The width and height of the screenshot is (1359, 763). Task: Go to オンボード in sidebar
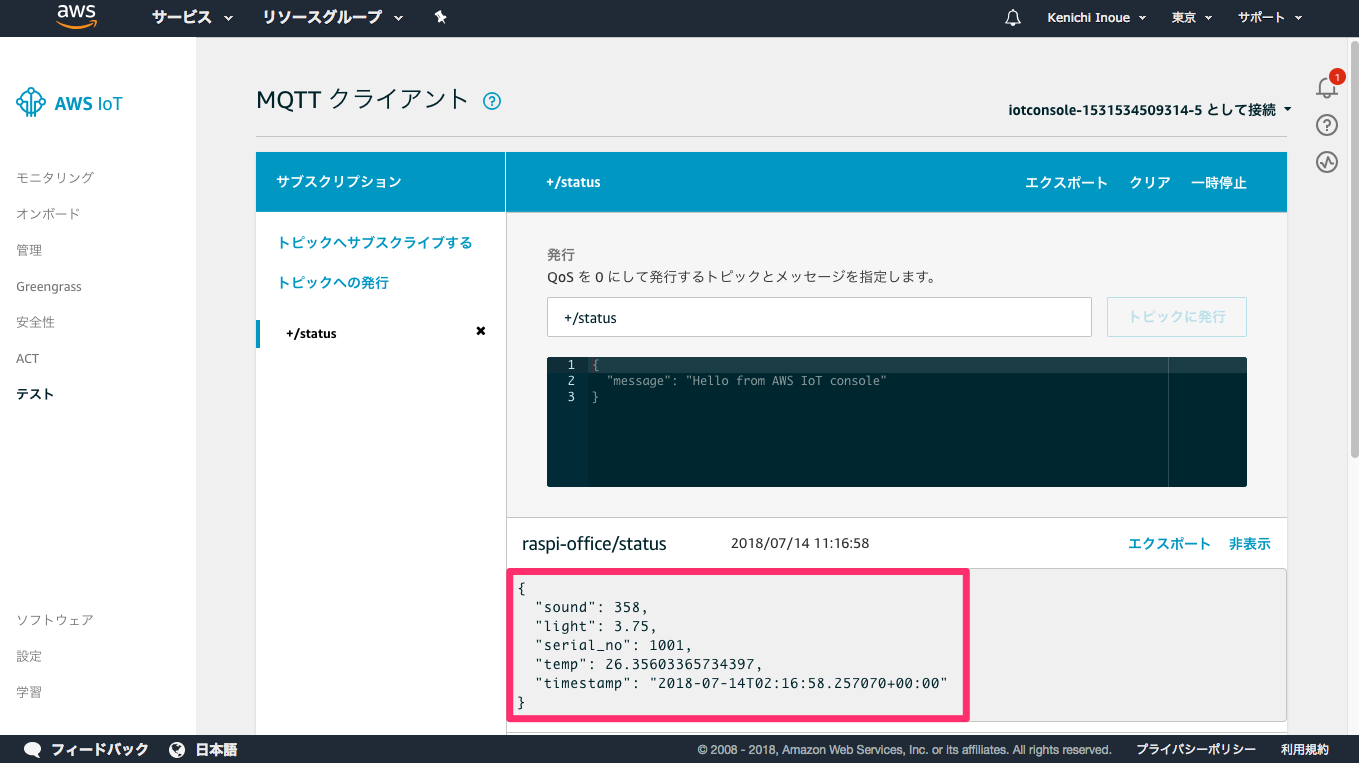coord(48,214)
